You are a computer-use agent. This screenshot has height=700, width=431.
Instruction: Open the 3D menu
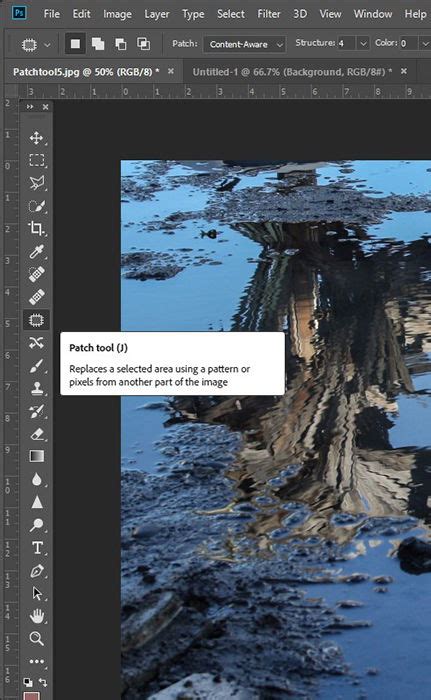300,14
